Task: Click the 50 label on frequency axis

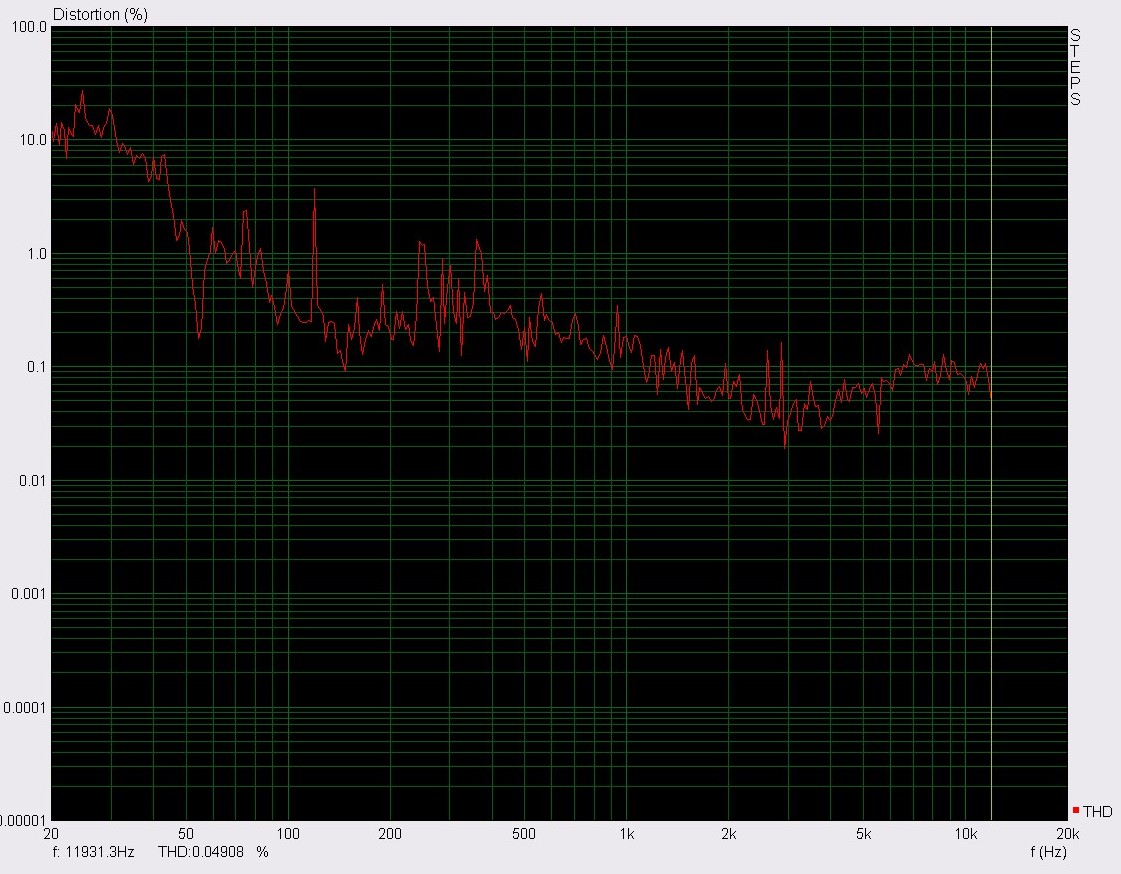Action: [186, 833]
